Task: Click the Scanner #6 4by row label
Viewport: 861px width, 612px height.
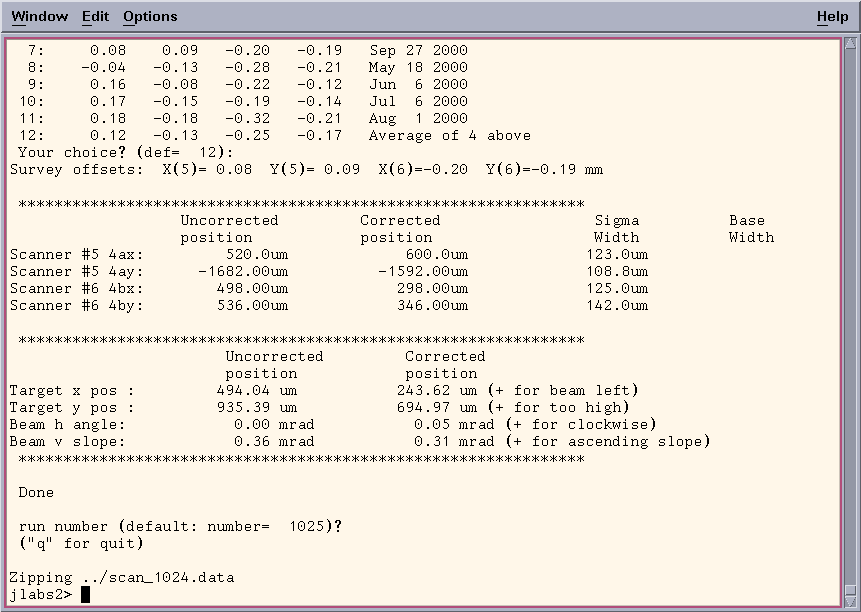Action: click(x=76, y=306)
